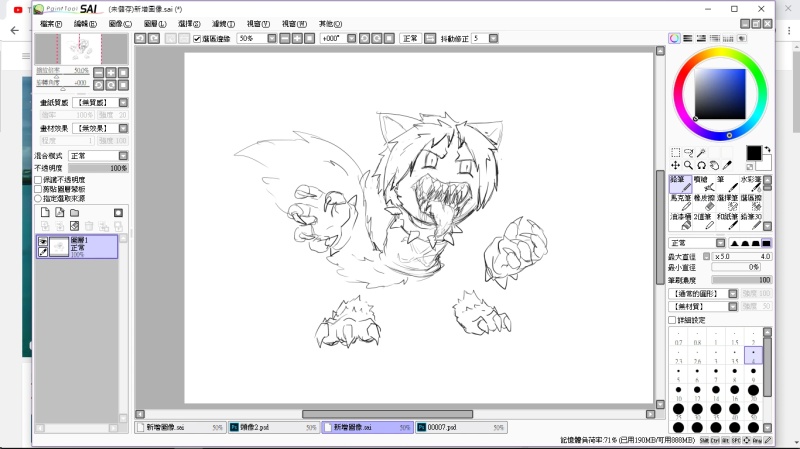Enable 保護不透明度 preserve opacity
The width and height of the screenshot is (800, 449).
38,180
